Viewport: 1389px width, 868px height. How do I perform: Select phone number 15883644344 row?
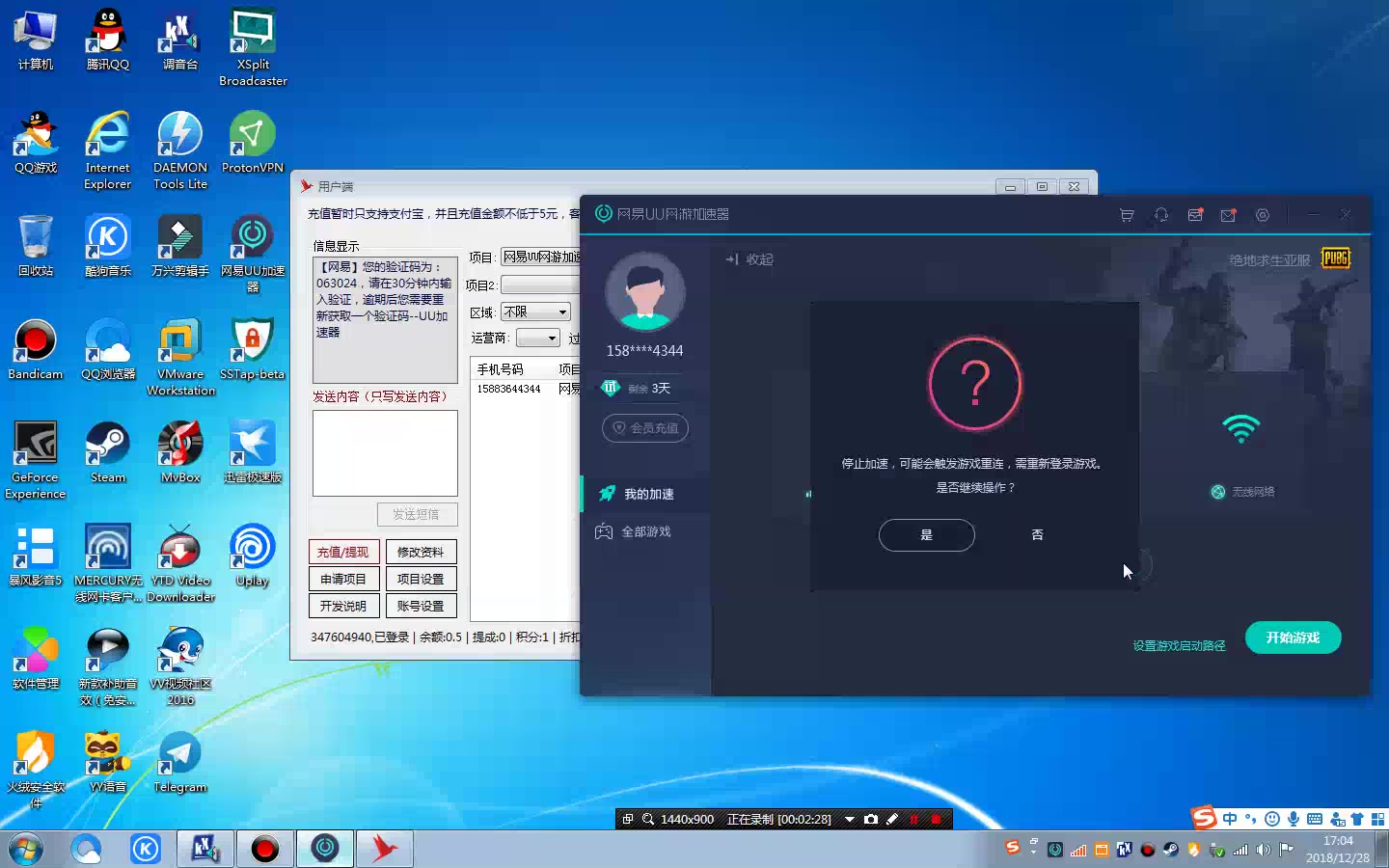pos(526,389)
